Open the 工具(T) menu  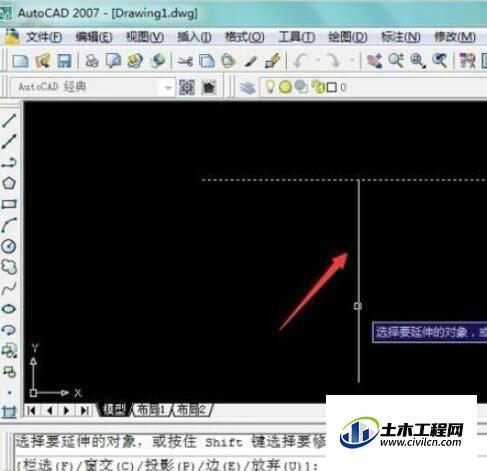pyautogui.click(x=297, y=37)
